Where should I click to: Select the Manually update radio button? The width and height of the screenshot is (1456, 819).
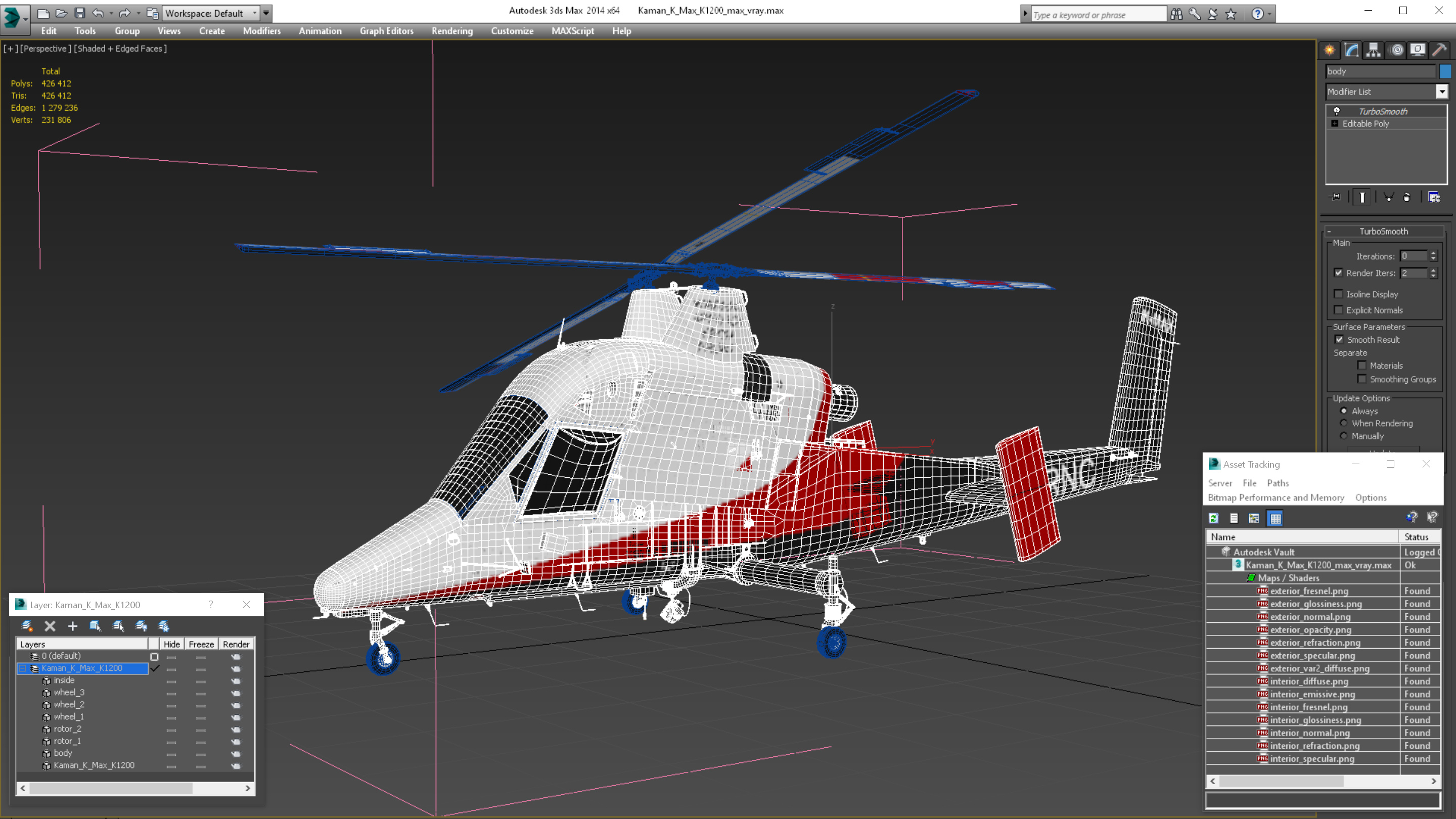(x=1344, y=436)
